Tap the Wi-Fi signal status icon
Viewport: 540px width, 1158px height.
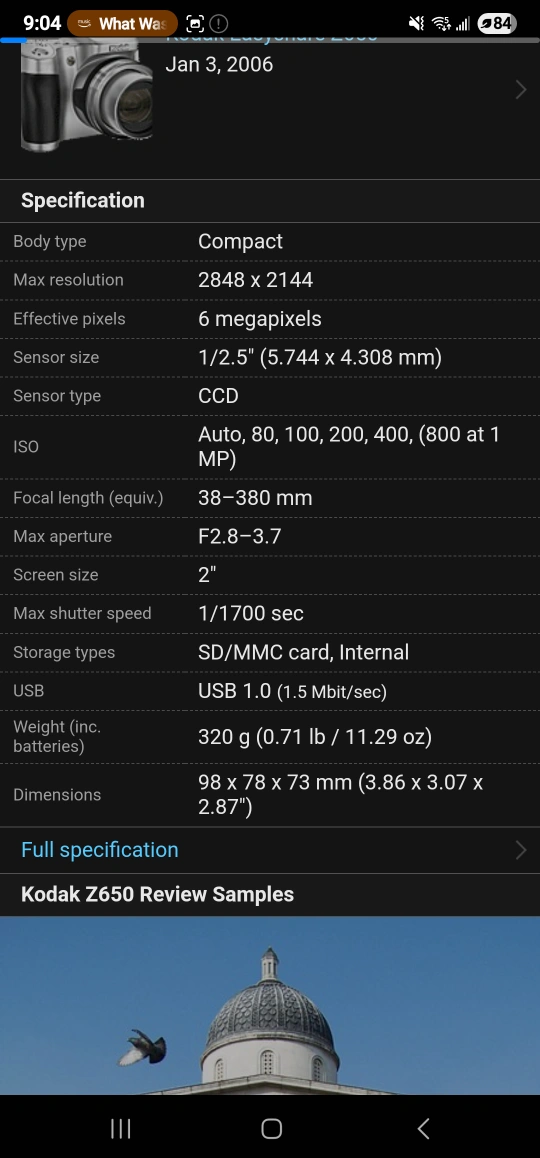[441, 24]
